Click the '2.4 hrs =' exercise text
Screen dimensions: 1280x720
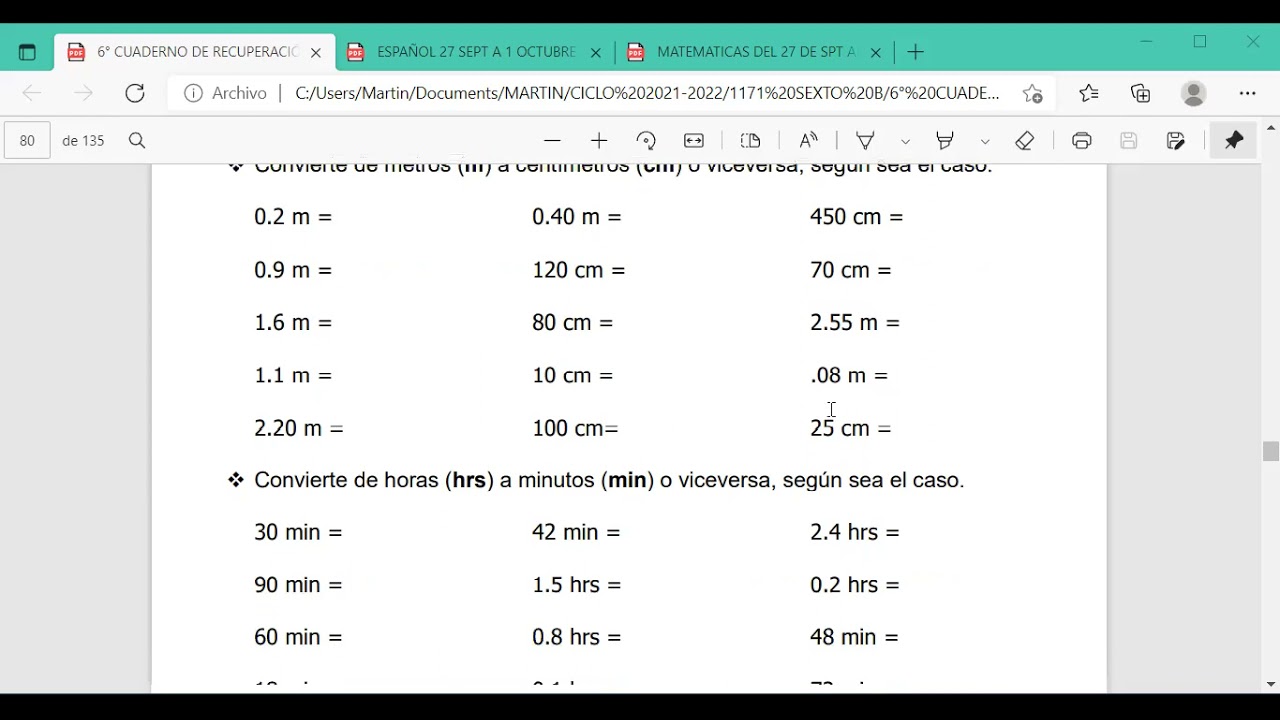click(855, 533)
